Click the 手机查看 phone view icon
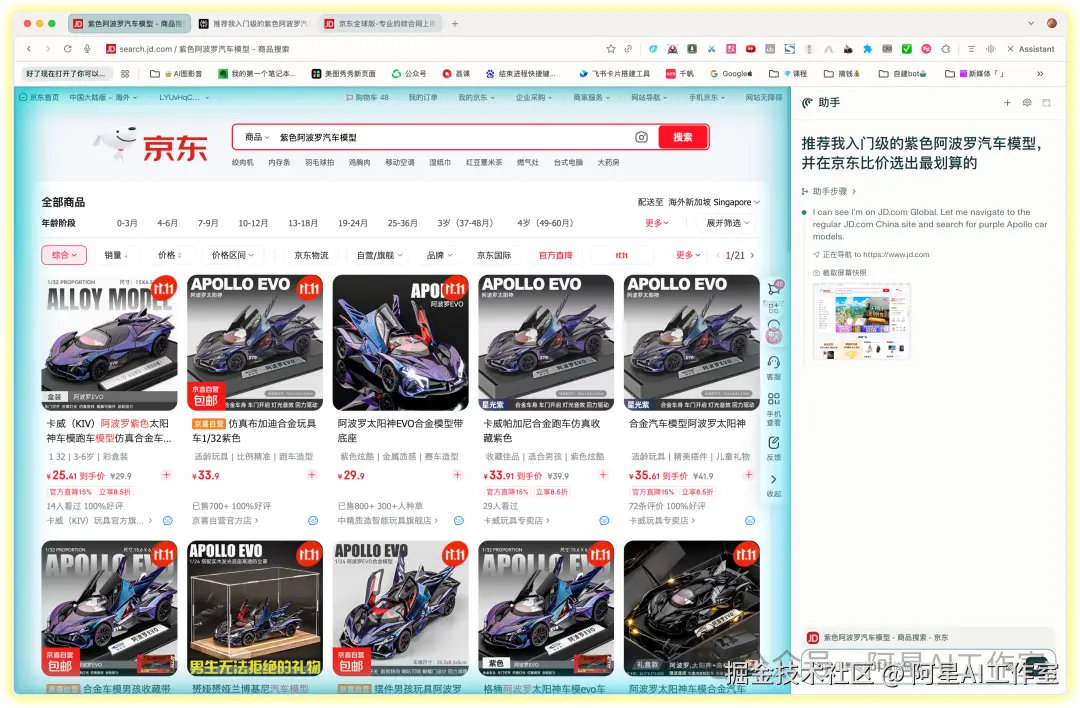 pos(774,405)
